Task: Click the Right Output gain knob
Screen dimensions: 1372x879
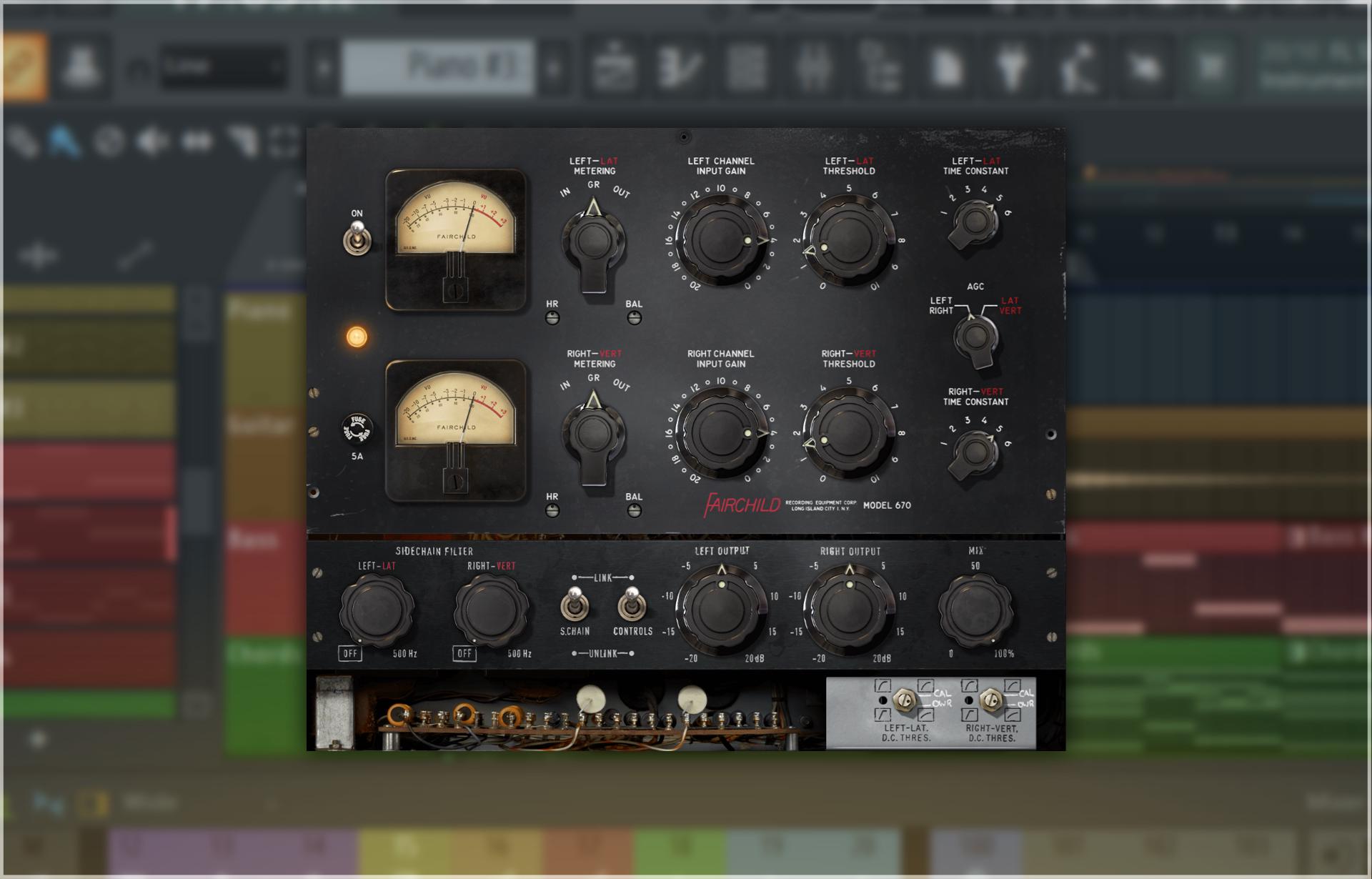Action: 848,610
